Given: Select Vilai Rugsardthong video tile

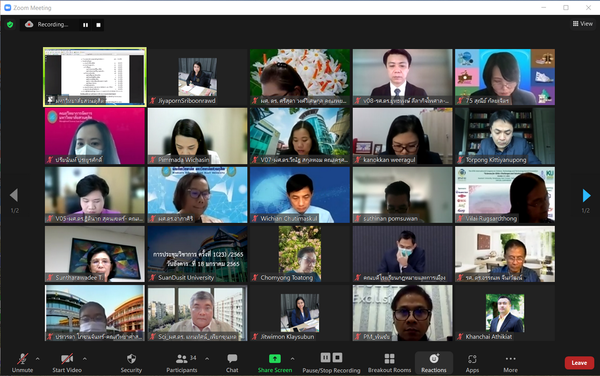Looking at the screenshot, I should tap(505, 195).
